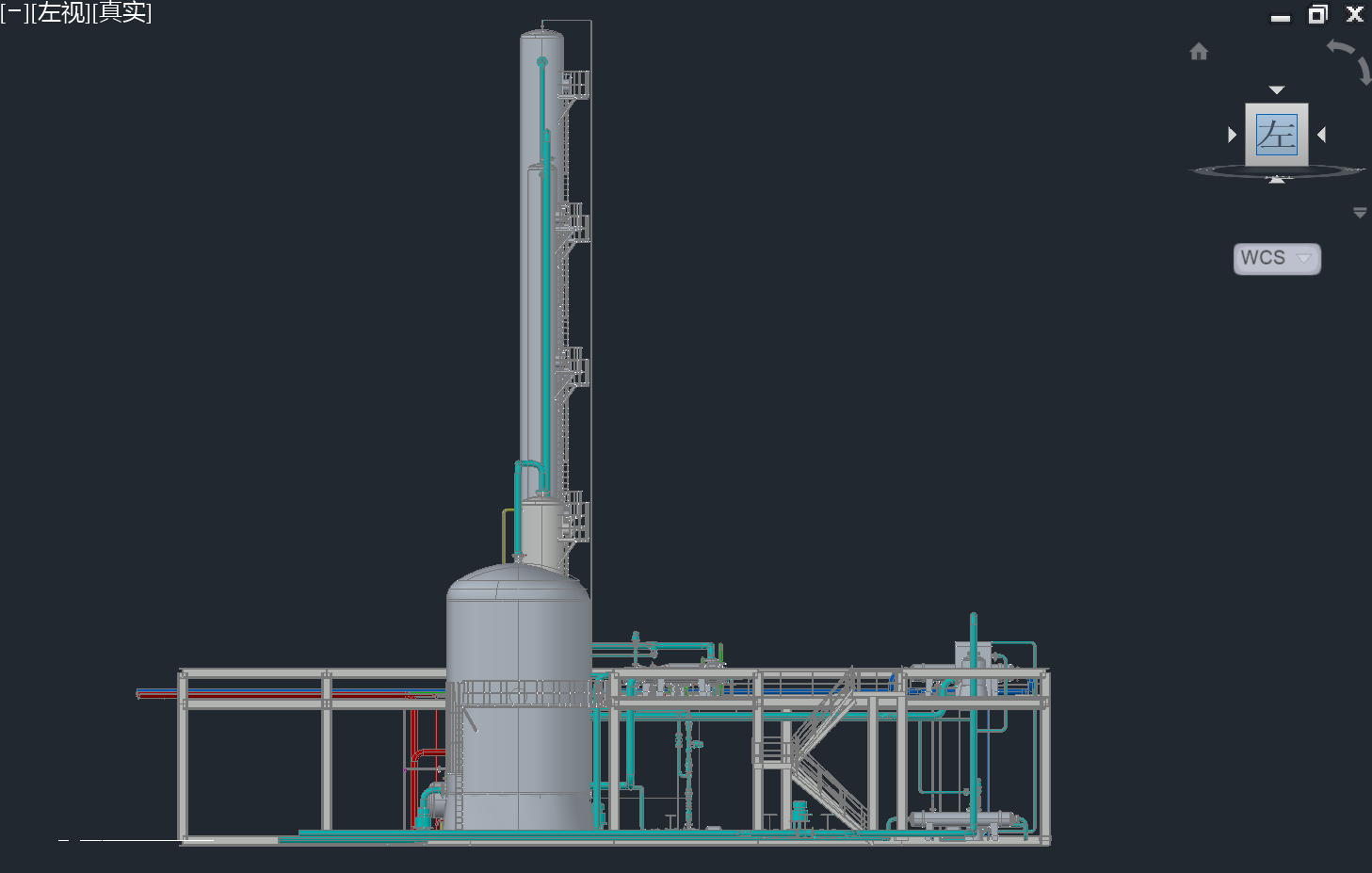Click ViewCube right side triangle arrow
Image resolution: width=1372 pixels, height=873 pixels.
(x=1322, y=135)
